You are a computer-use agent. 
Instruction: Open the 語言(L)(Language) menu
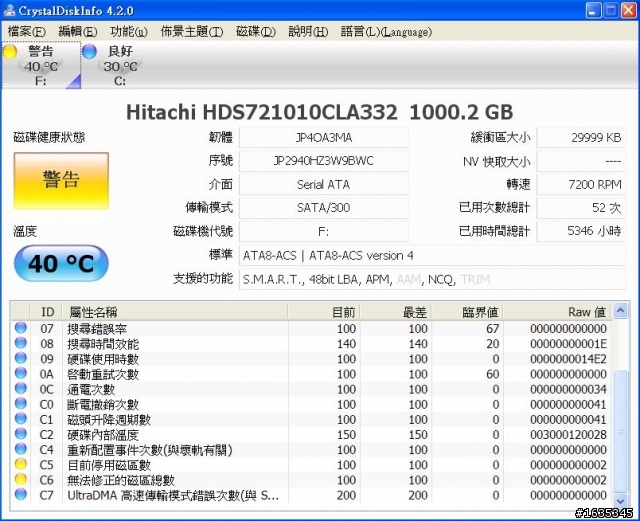click(x=386, y=31)
